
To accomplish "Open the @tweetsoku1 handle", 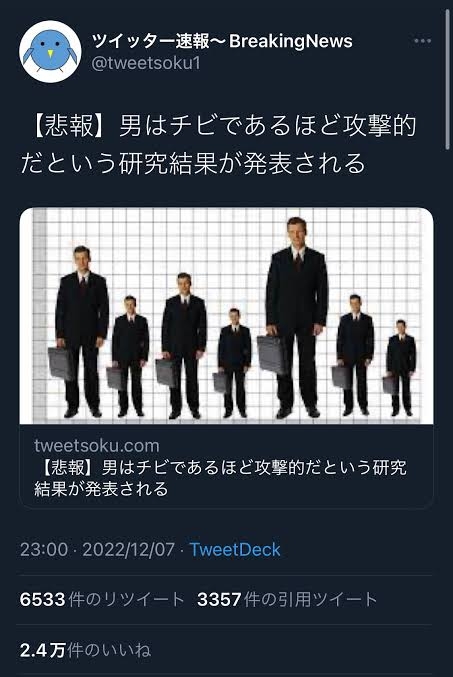I will [146, 63].
